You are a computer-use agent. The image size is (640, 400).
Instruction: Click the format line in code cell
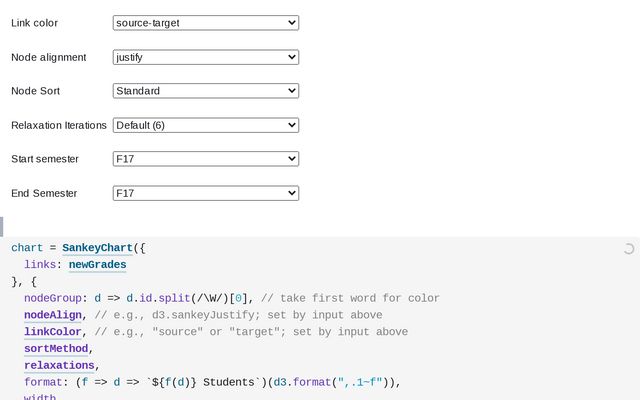200,381
